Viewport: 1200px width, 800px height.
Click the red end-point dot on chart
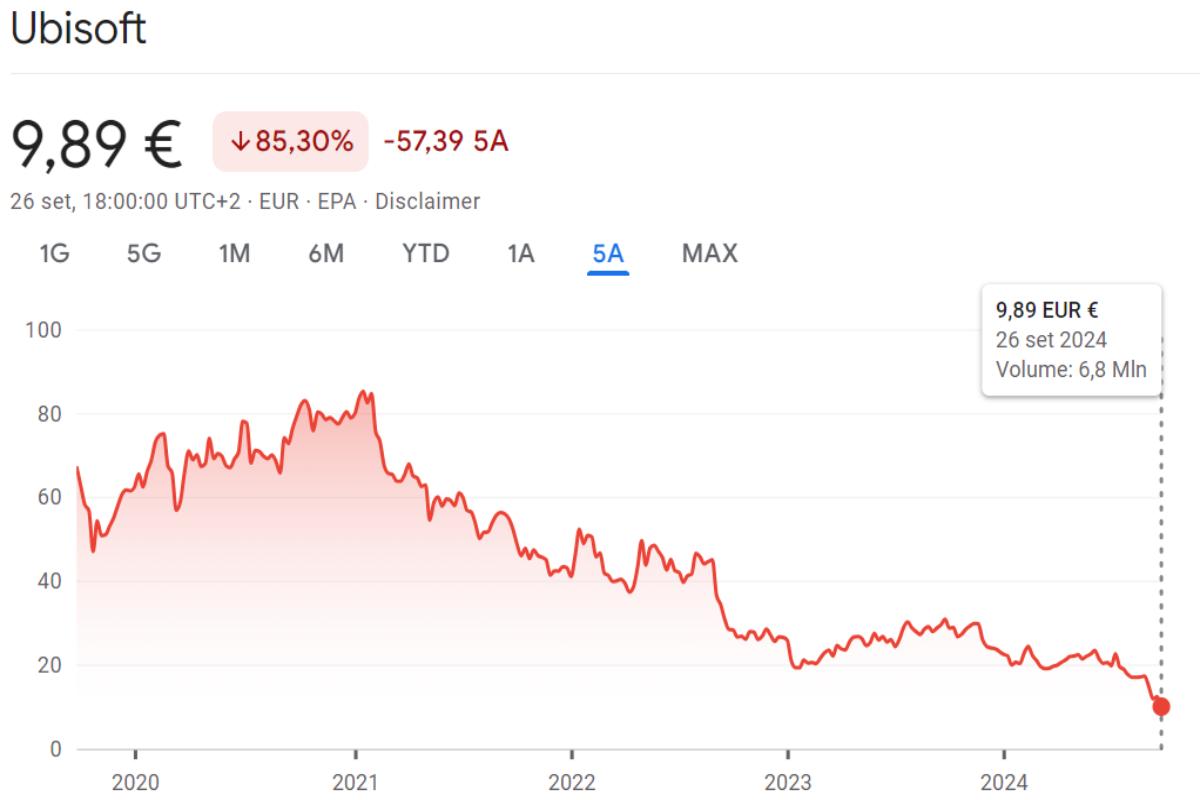point(1161,707)
